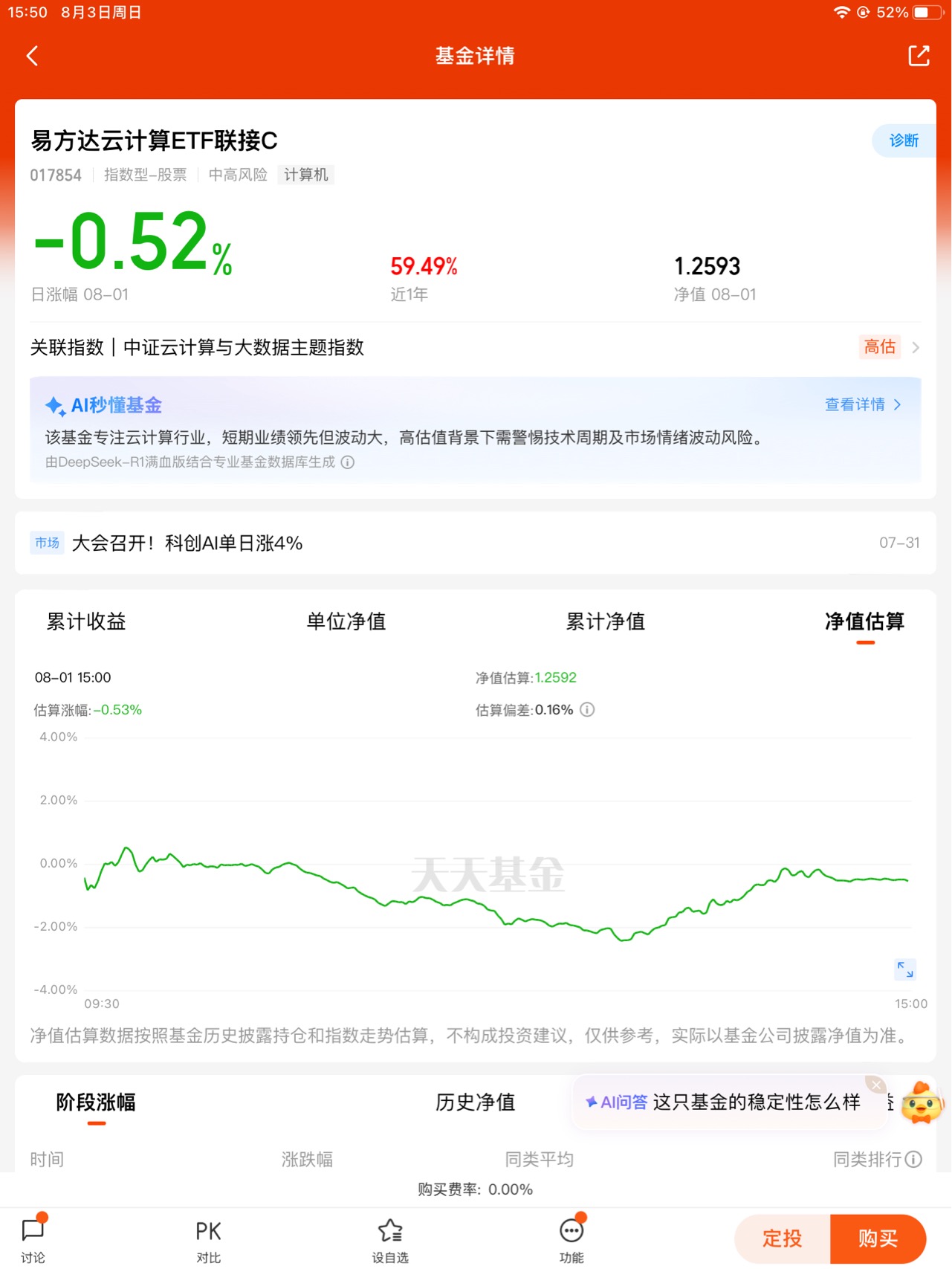The width and height of the screenshot is (952, 1269).
Task: Tap the 计算机 sector tag
Action: pos(305,175)
